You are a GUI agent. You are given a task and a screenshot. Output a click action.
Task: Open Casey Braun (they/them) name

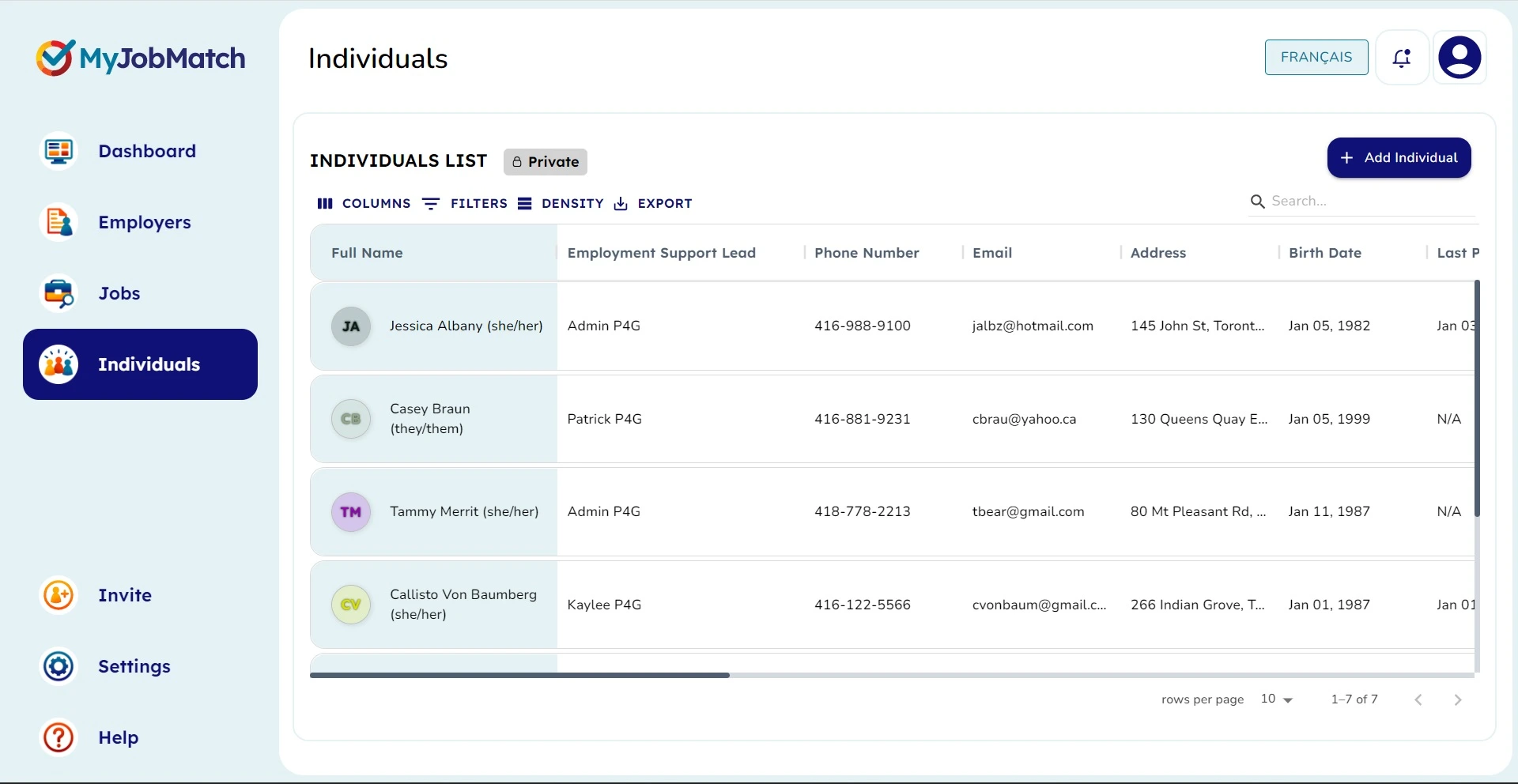[x=430, y=419]
